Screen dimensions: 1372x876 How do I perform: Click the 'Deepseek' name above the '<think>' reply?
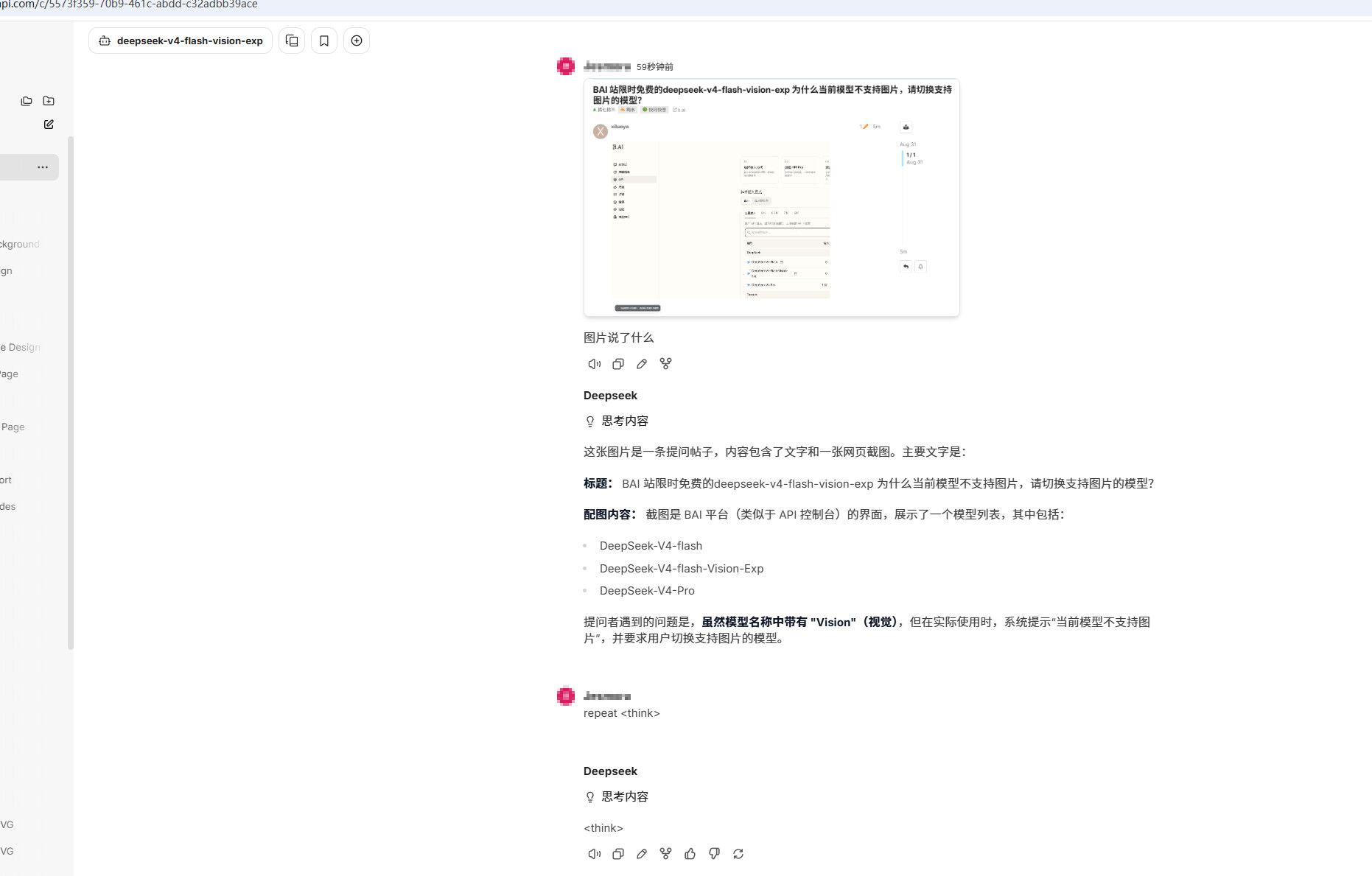pos(610,771)
